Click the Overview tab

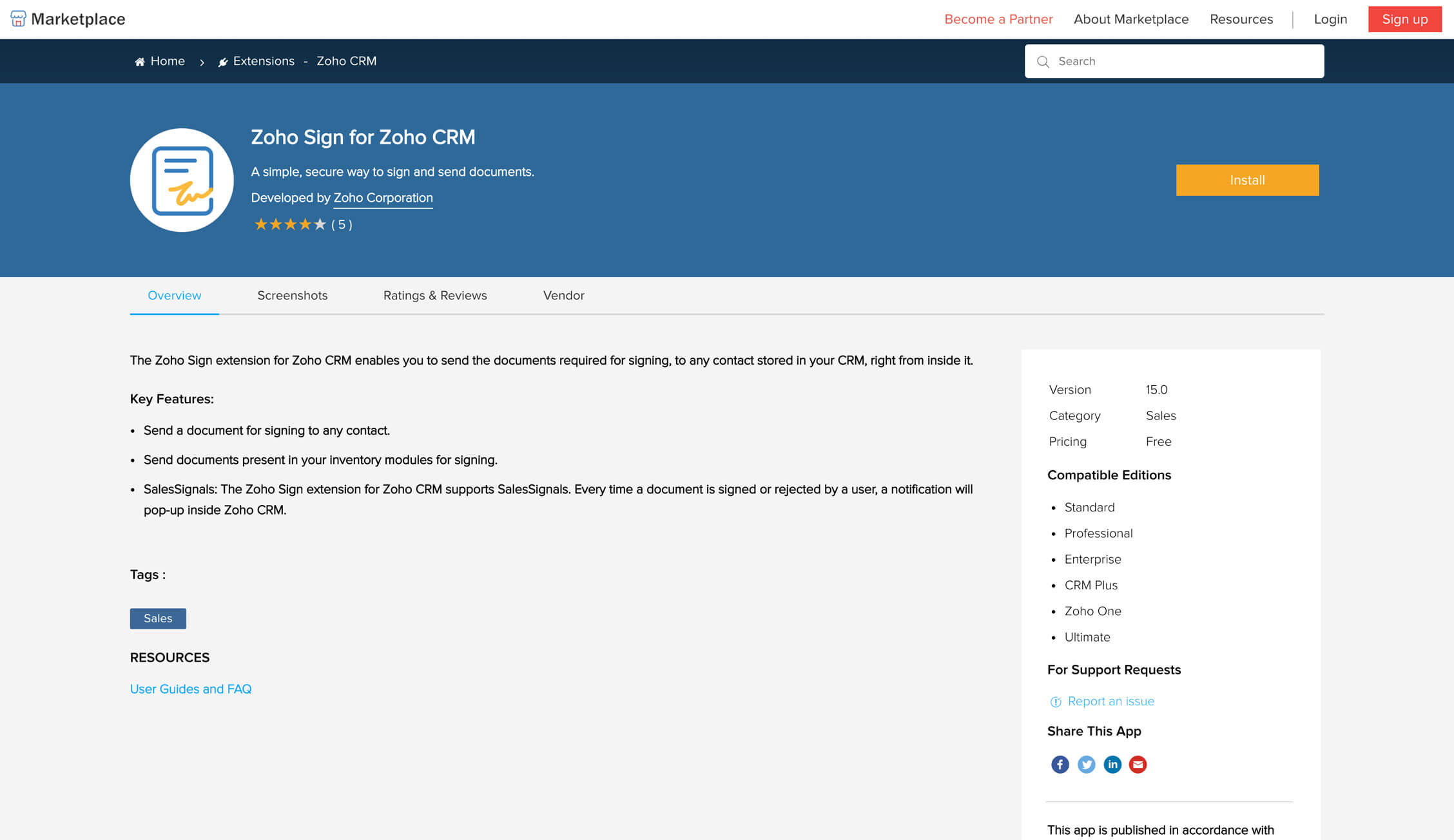click(174, 296)
